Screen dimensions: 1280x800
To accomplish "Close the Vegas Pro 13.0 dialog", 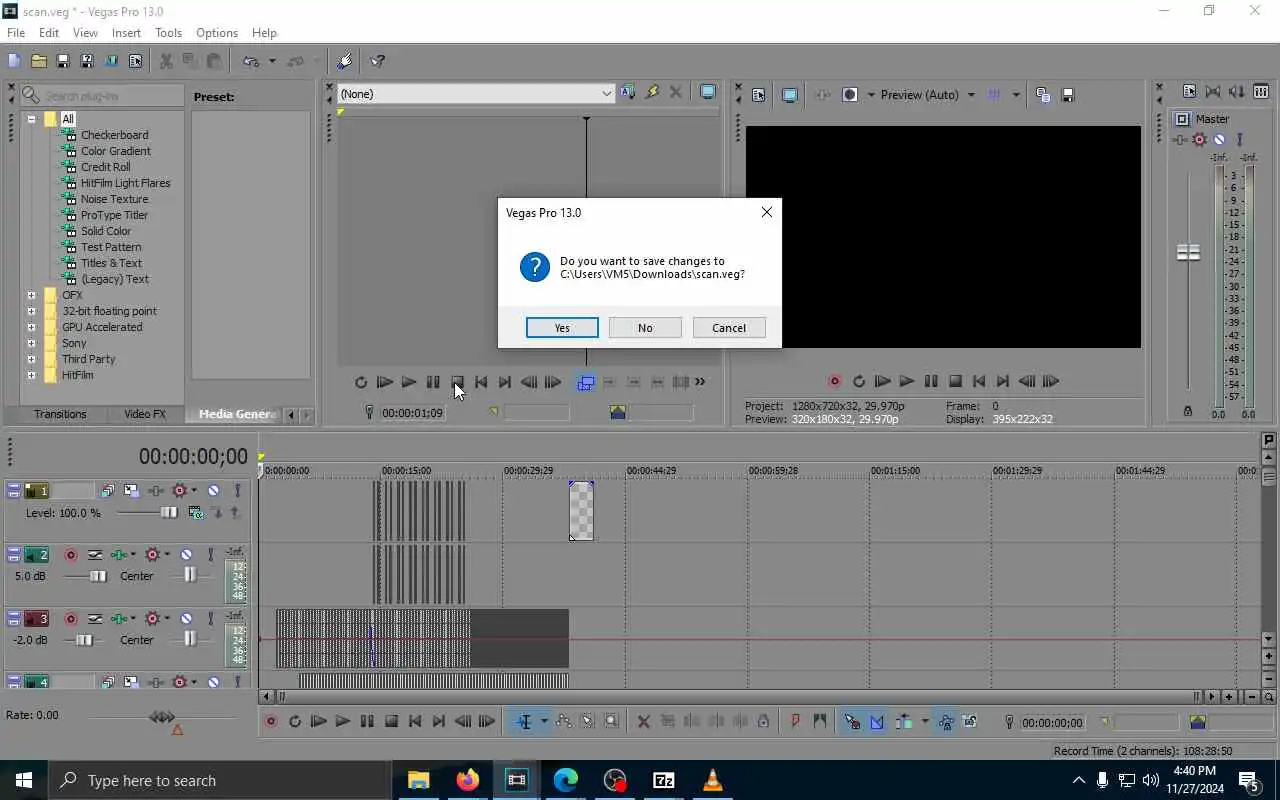I will pyautogui.click(x=767, y=212).
